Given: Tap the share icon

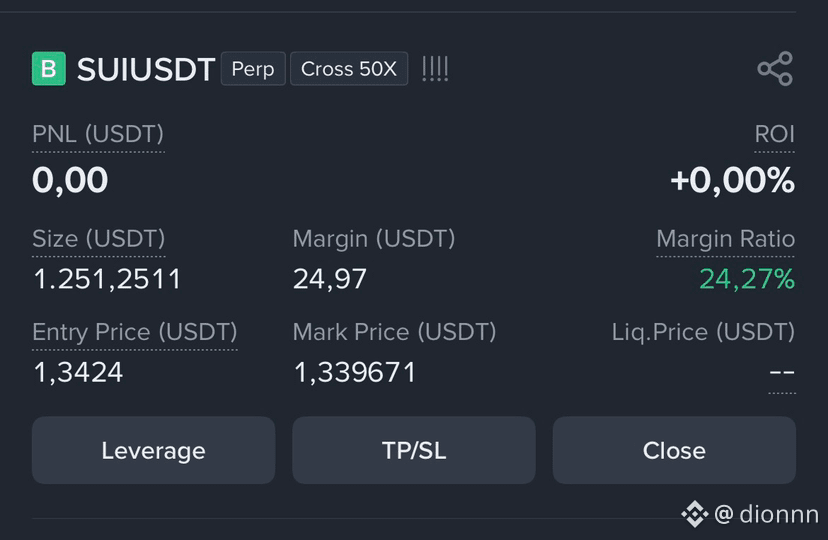Looking at the screenshot, I should [x=775, y=69].
